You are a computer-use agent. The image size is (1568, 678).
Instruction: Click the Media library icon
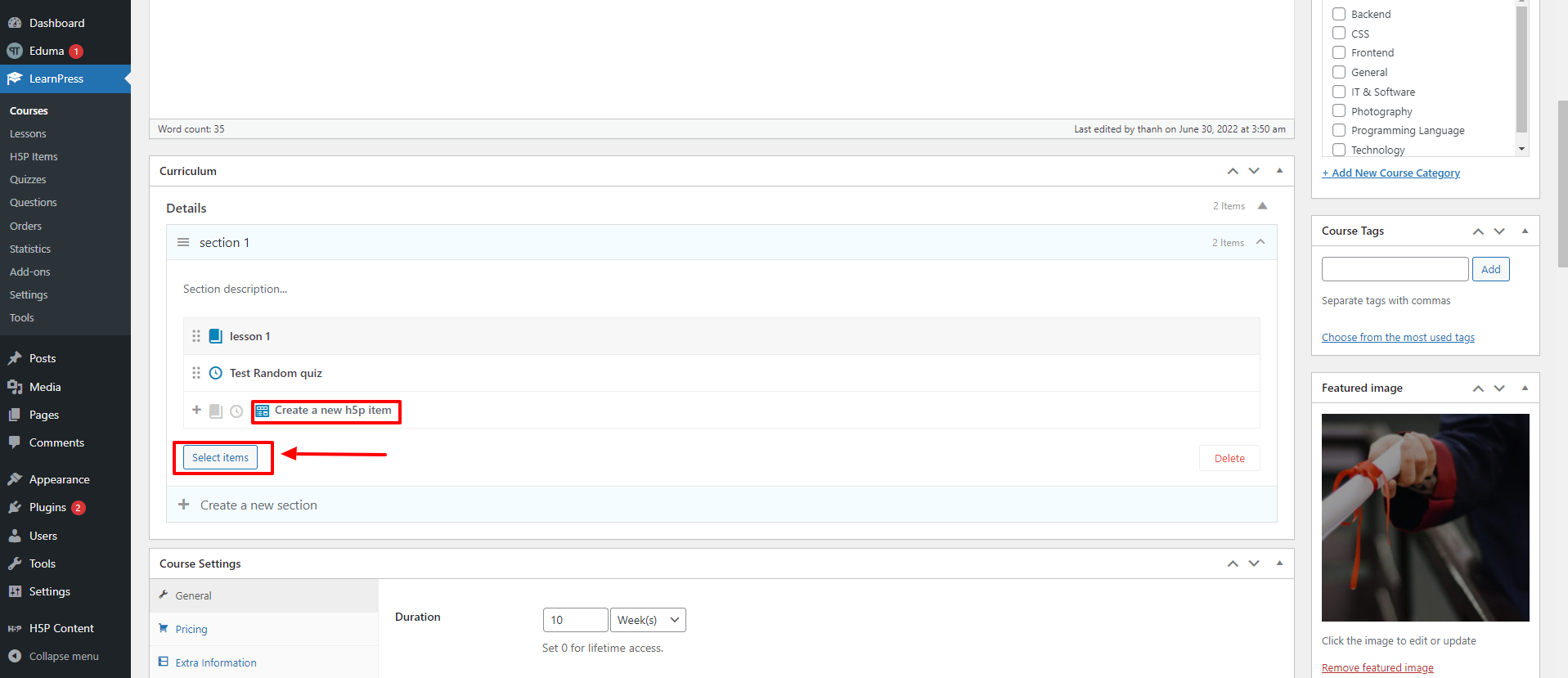click(x=15, y=387)
